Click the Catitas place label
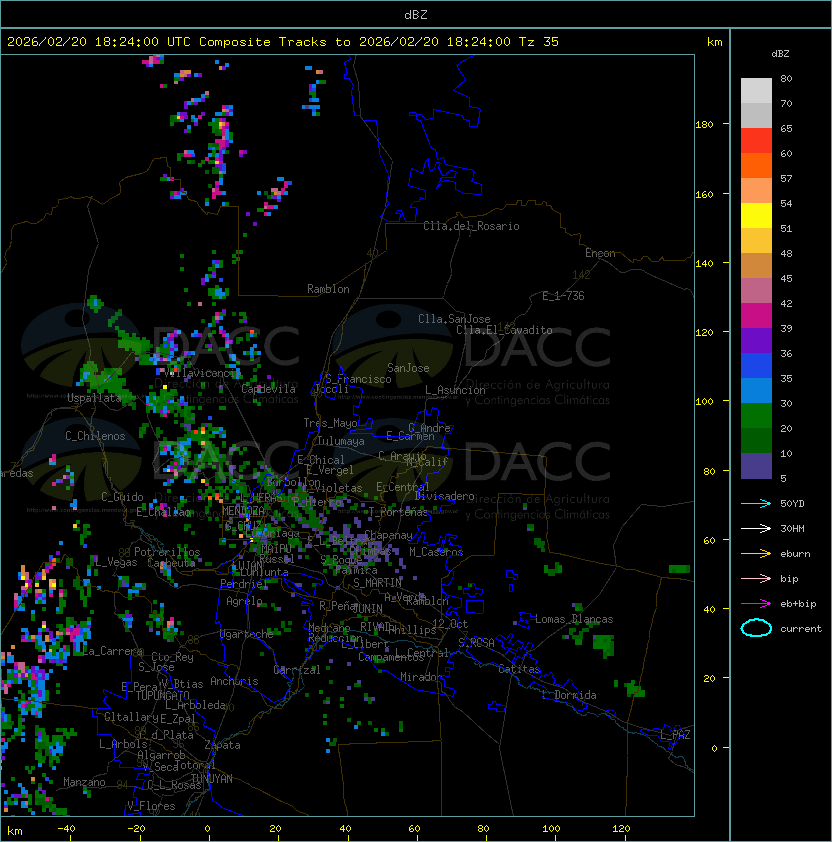Image resolution: width=832 pixels, height=842 pixels. tap(519, 669)
